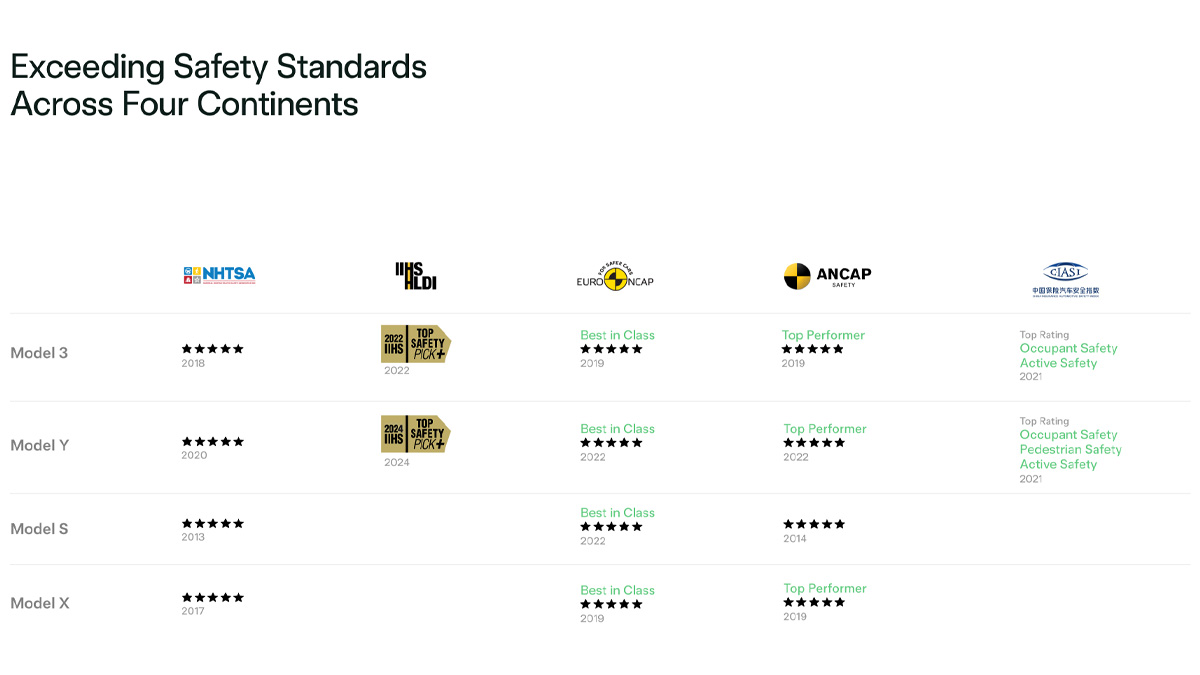Select the Model 3 row label
The image size is (1200, 675).
coord(39,353)
